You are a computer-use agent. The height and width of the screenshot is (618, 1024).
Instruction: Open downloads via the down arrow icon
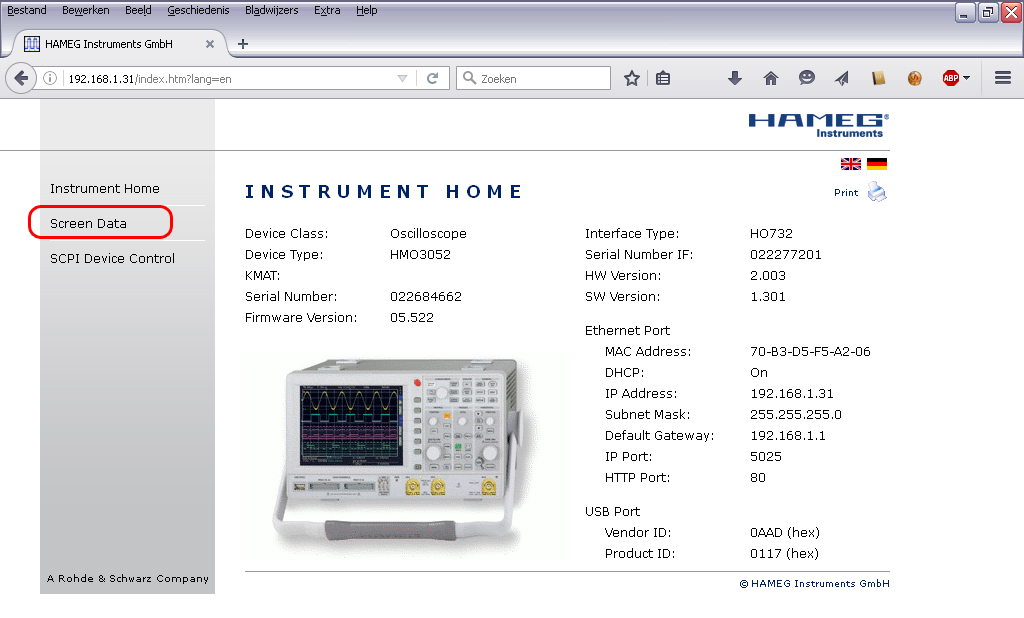735,78
